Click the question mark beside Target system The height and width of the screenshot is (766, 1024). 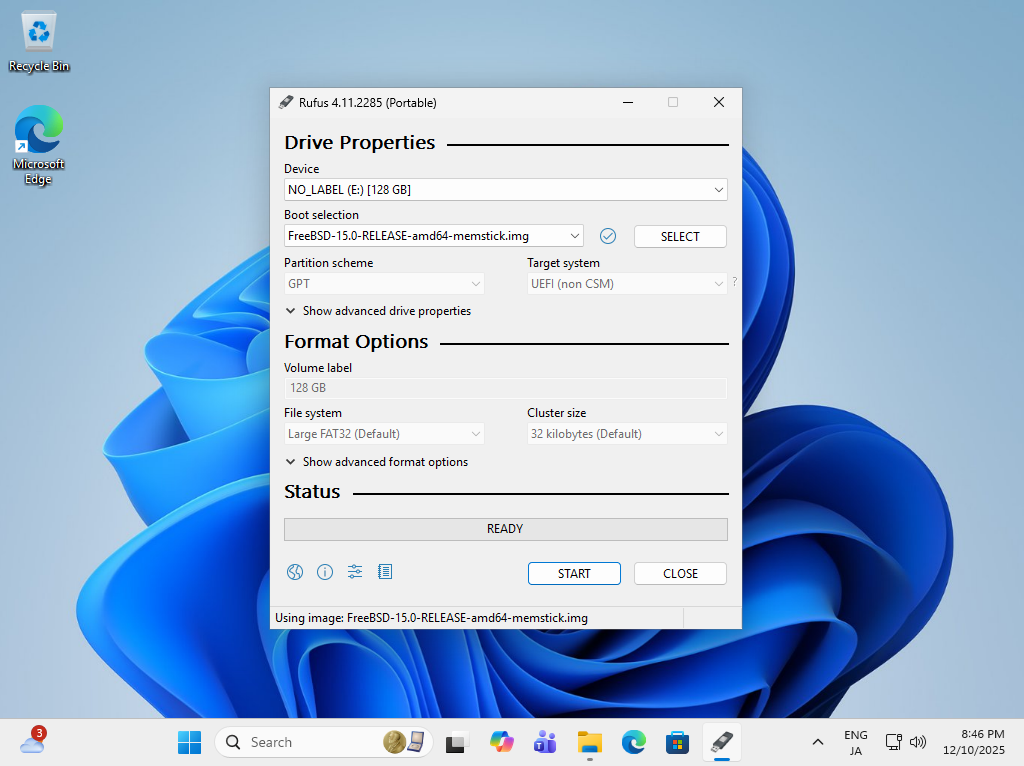(734, 283)
